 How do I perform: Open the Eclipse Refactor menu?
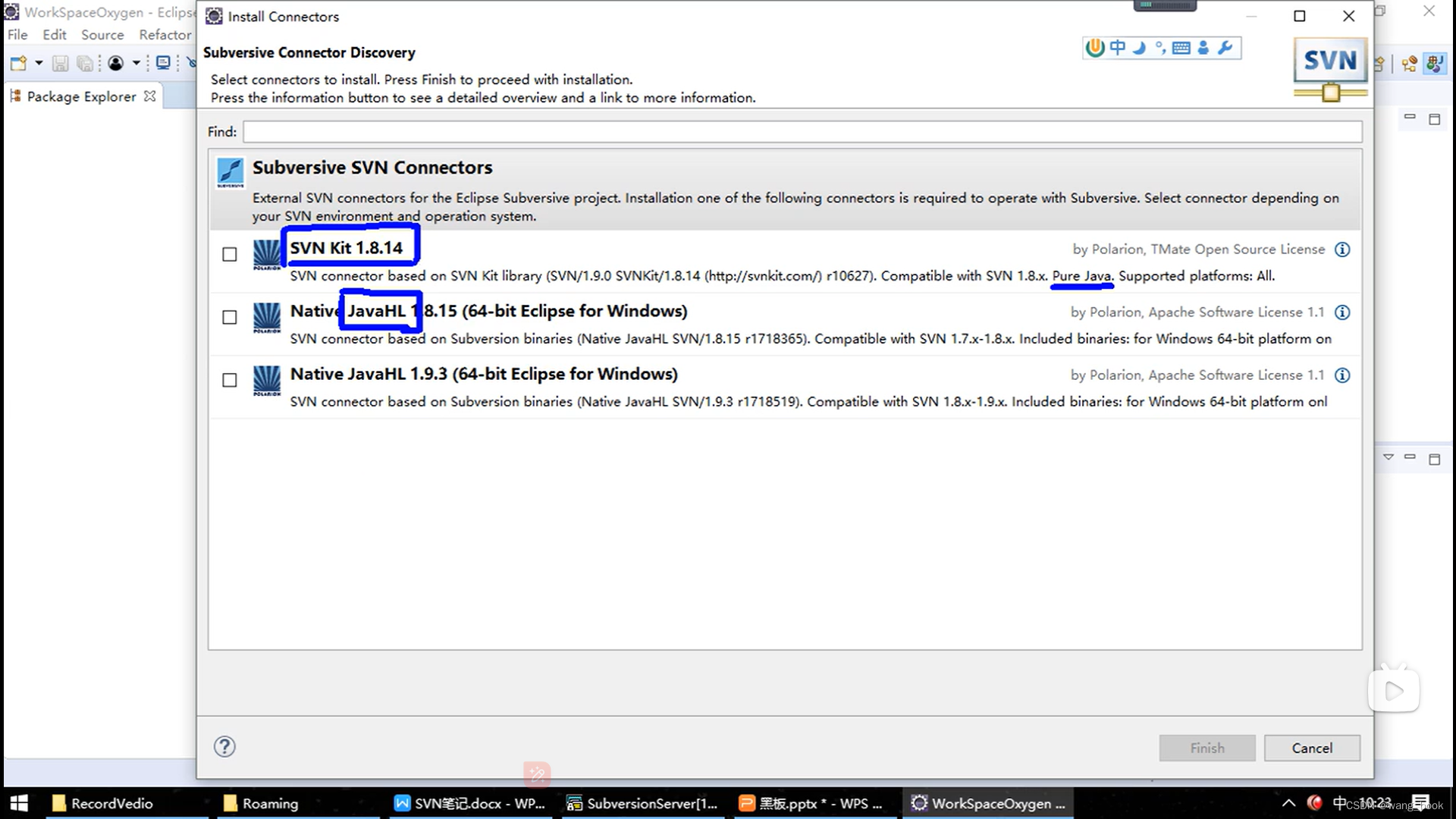click(x=165, y=35)
